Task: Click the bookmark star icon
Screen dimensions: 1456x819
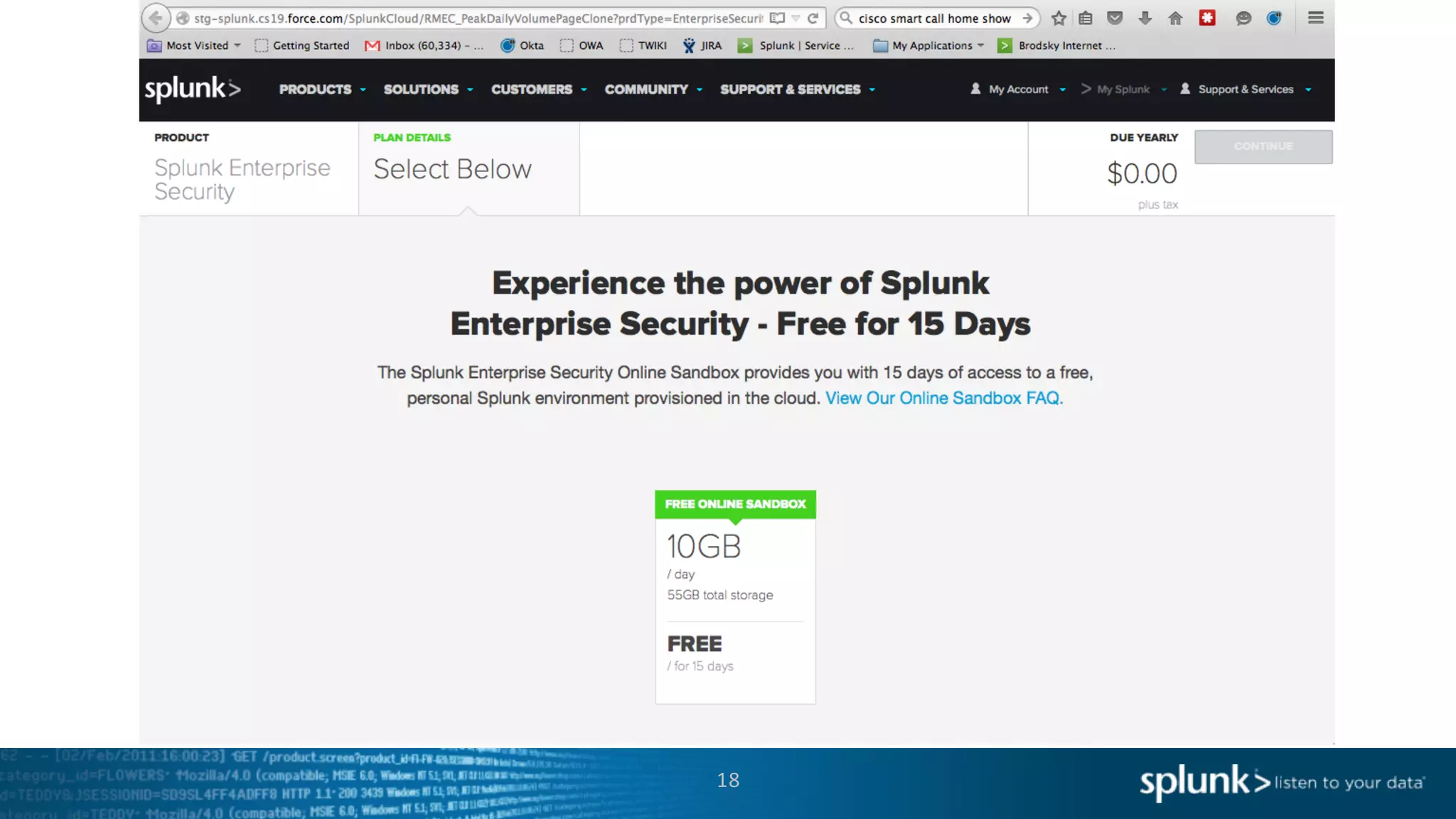Action: (x=1059, y=18)
